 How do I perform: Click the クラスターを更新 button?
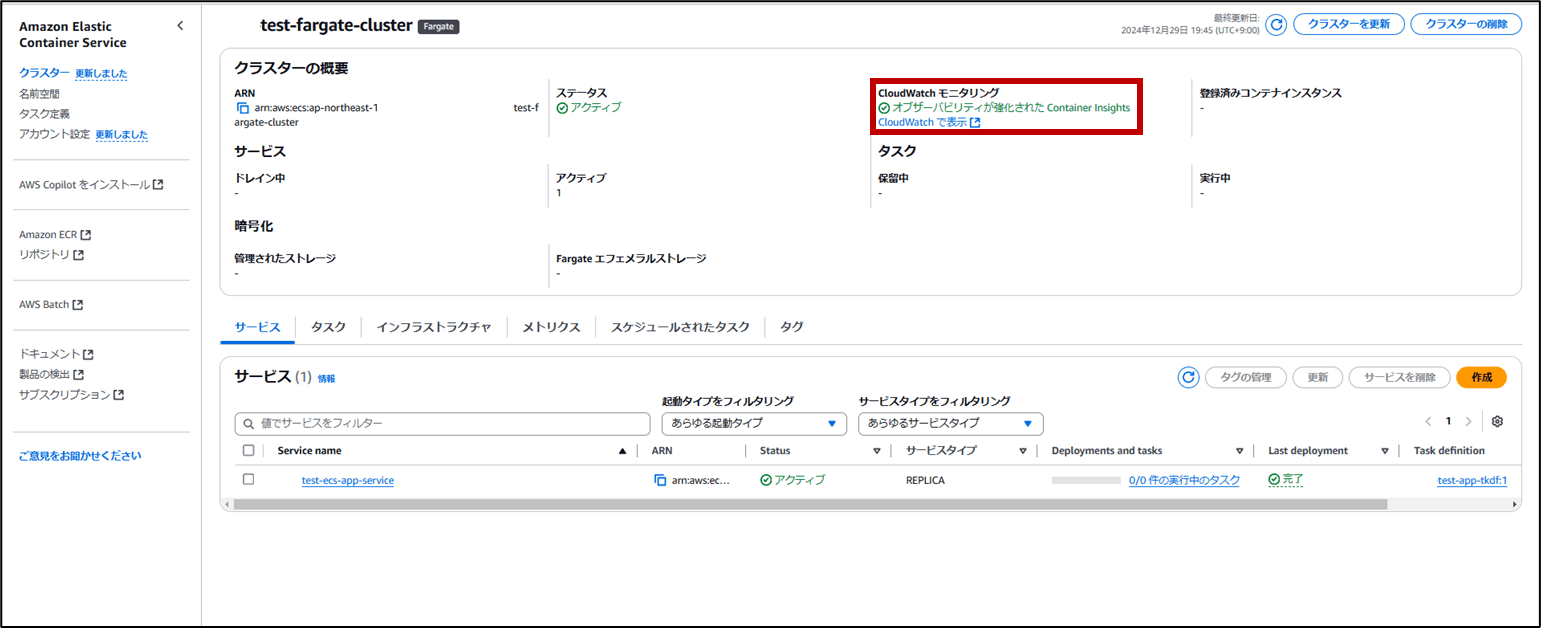[x=1348, y=25]
